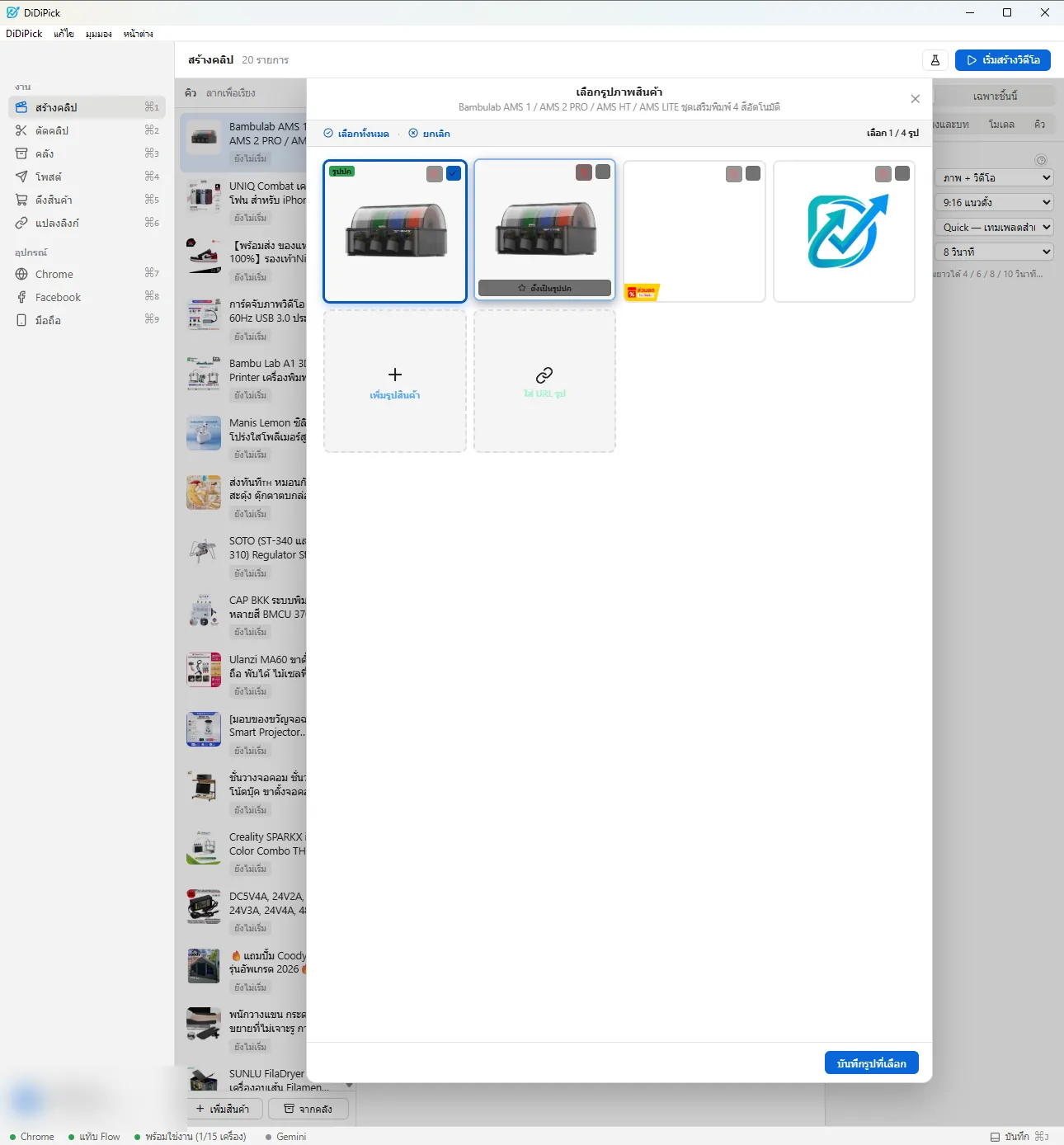Image resolution: width=1064 pixels, height=1145 pixels.
Task: Open the มุมมอง menu
Action: tap(99, 34)
